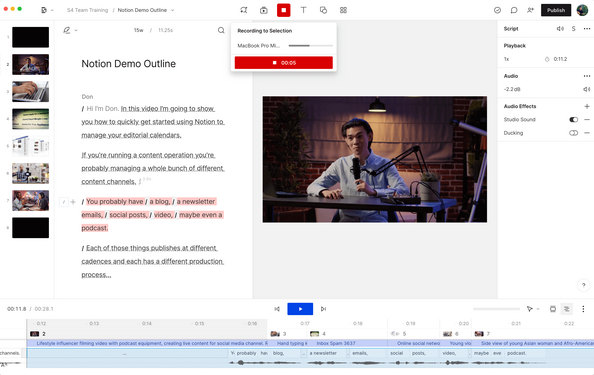This screenshot has height=375, width=594.
Task: Open the help question mark button
Action: [x=583, y=285]
